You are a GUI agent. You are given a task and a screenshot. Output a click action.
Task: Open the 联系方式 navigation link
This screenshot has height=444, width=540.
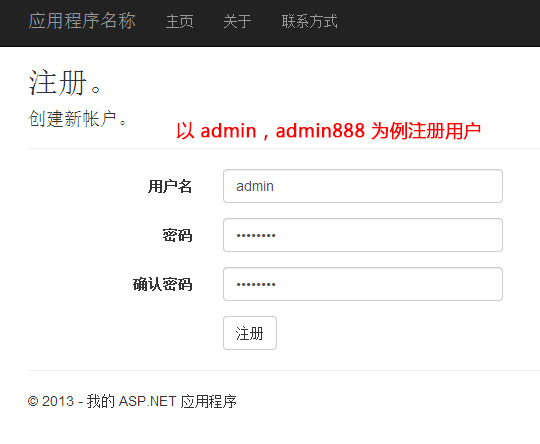pos(309,21)
